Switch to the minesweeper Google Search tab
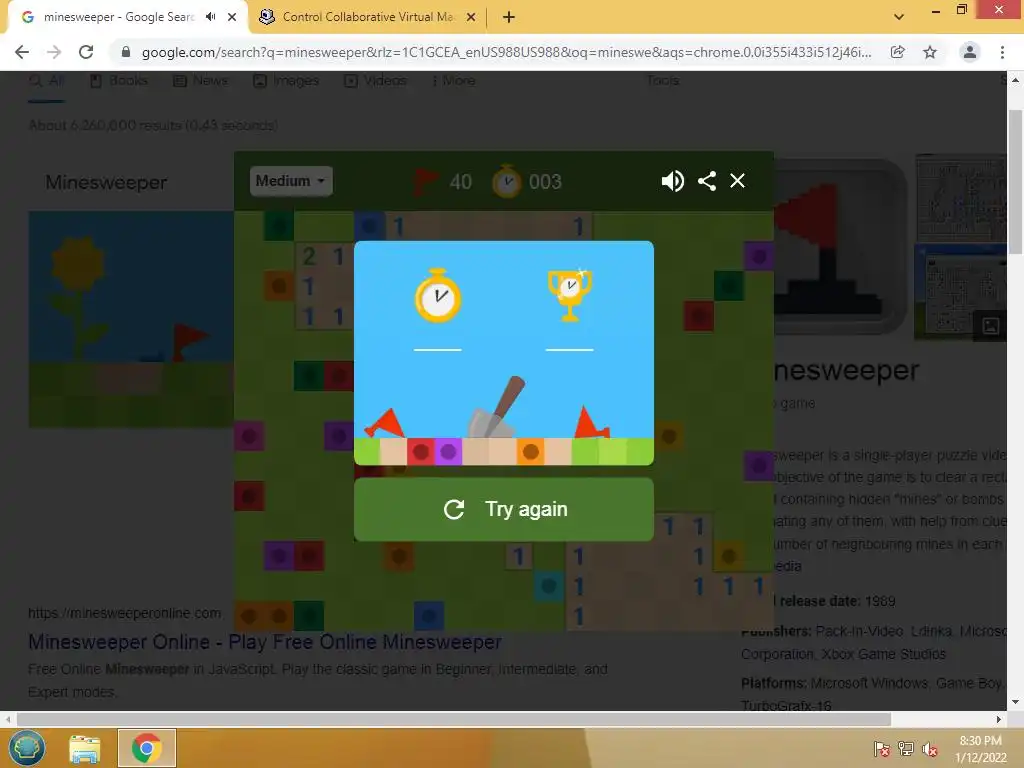This screenshot has width=1024, height=768. coord(119,17)
